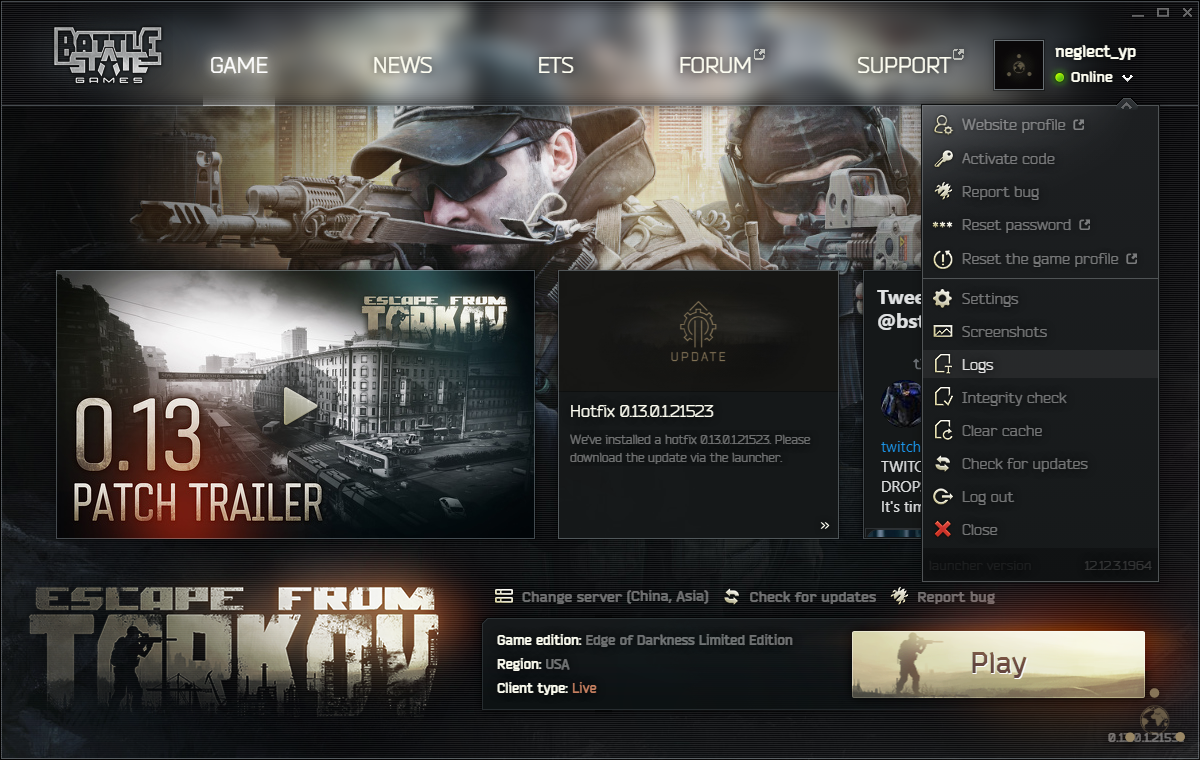Screen dimensions: 1200x760
Task: Click the globe icon at bottom right corner
Action: pos(1154,720)
